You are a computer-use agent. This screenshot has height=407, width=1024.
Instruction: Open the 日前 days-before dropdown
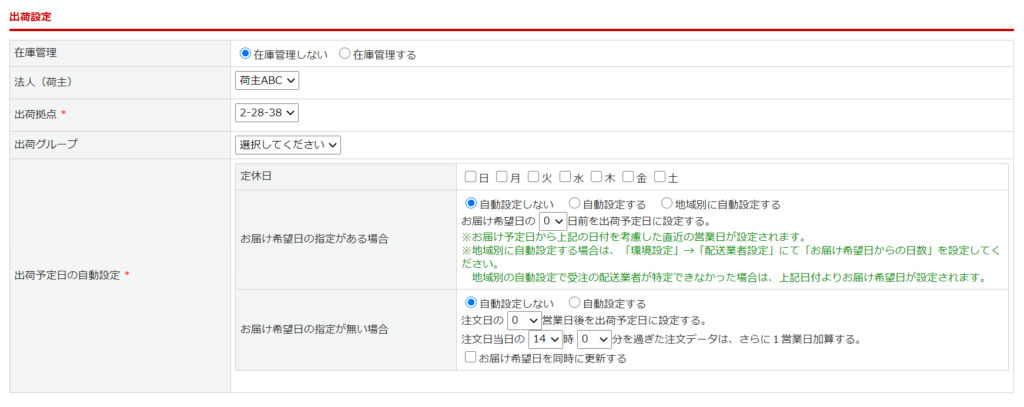coord(552,220)
